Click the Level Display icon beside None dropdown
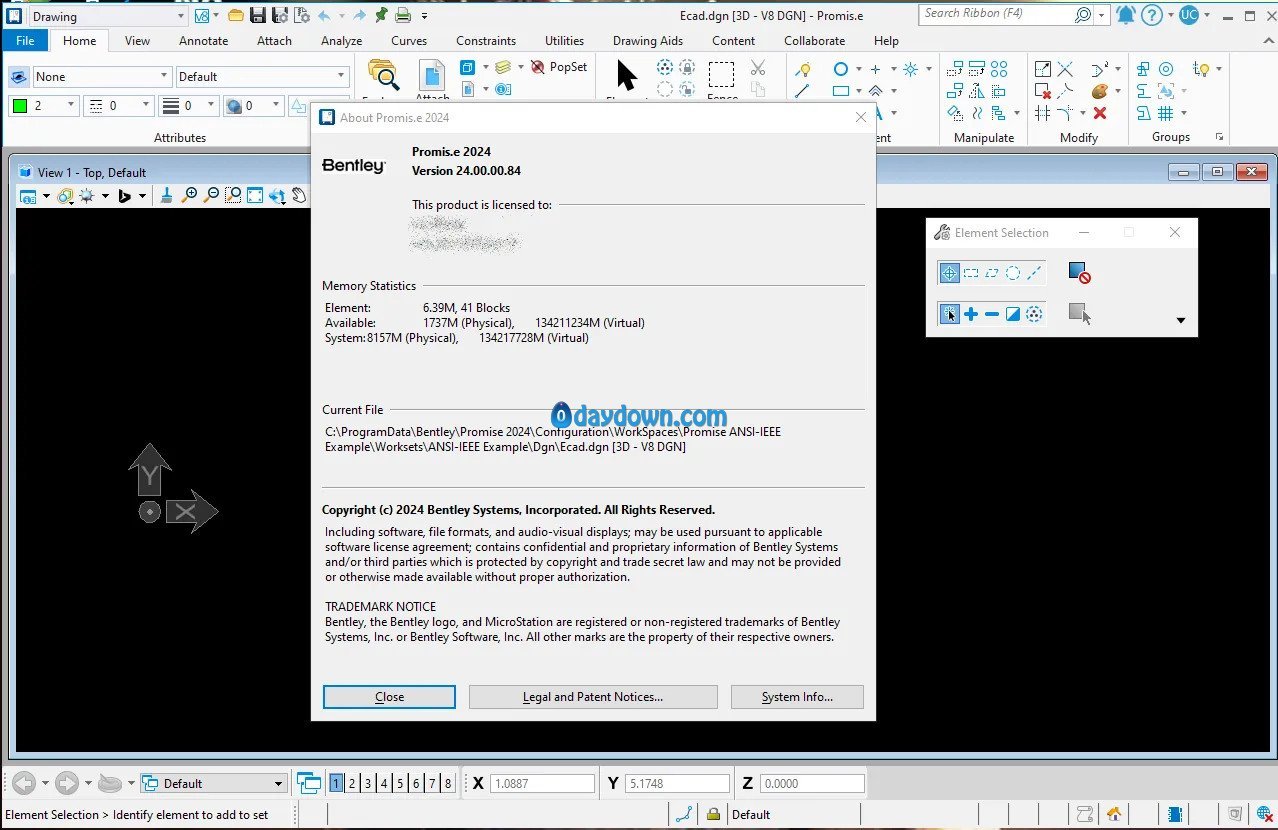Viewport: 1278px width, 830px height. coord(19,77)
